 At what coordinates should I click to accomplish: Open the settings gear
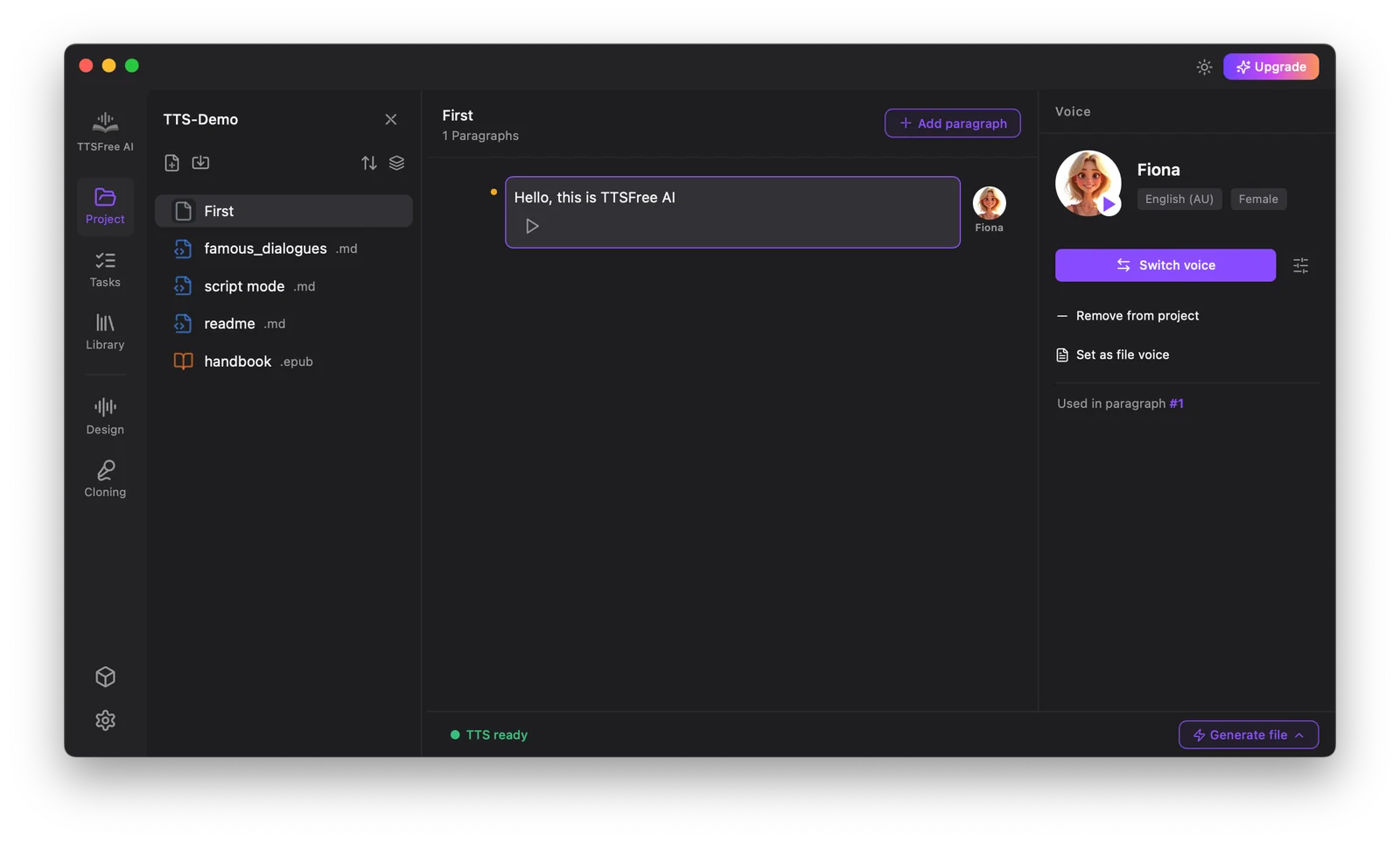[105, 719]
